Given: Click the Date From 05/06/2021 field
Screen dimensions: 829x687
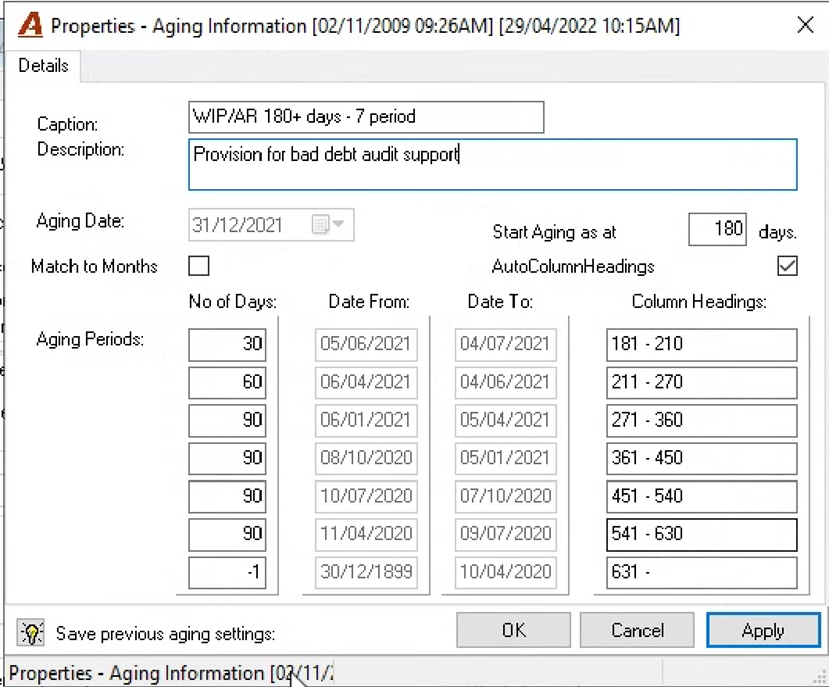Looking at the screenshot, I should 366,344.
